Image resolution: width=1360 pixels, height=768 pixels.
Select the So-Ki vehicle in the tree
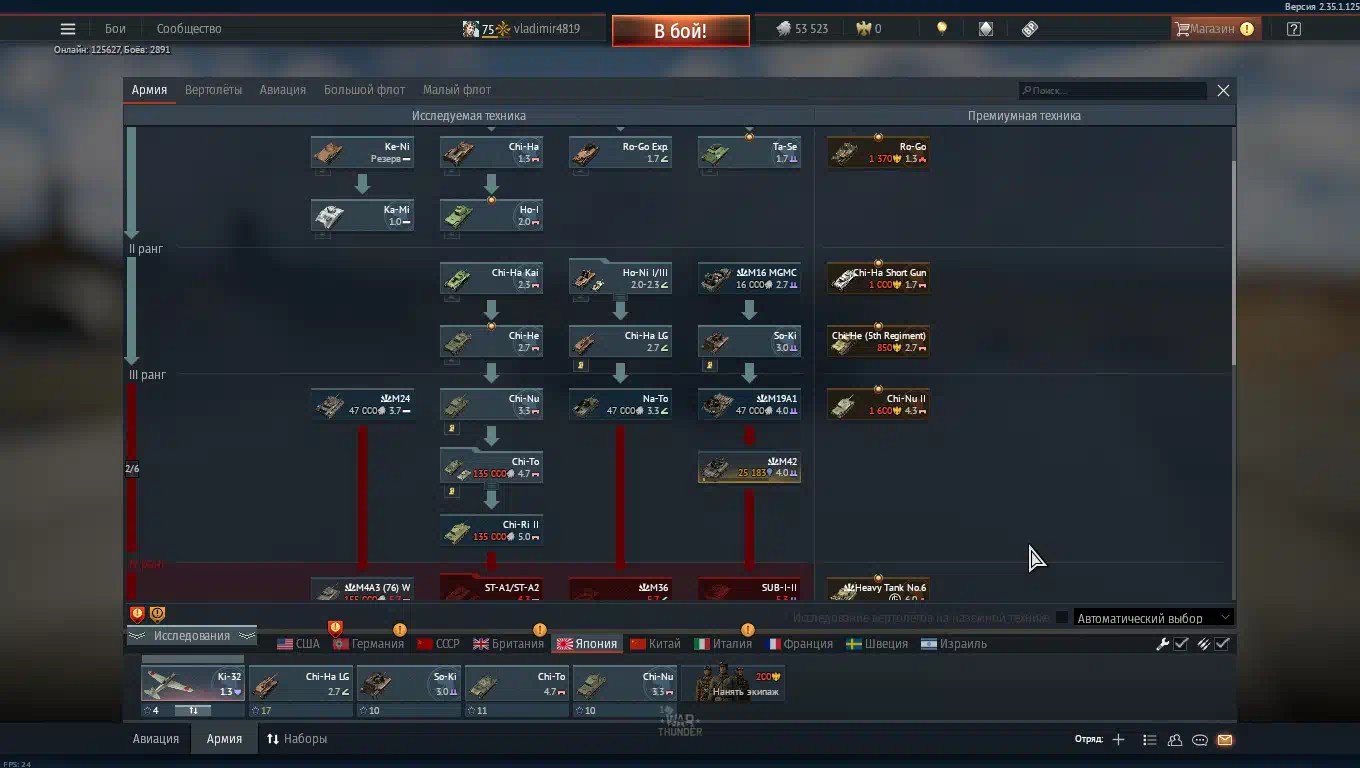coord(749,342)
